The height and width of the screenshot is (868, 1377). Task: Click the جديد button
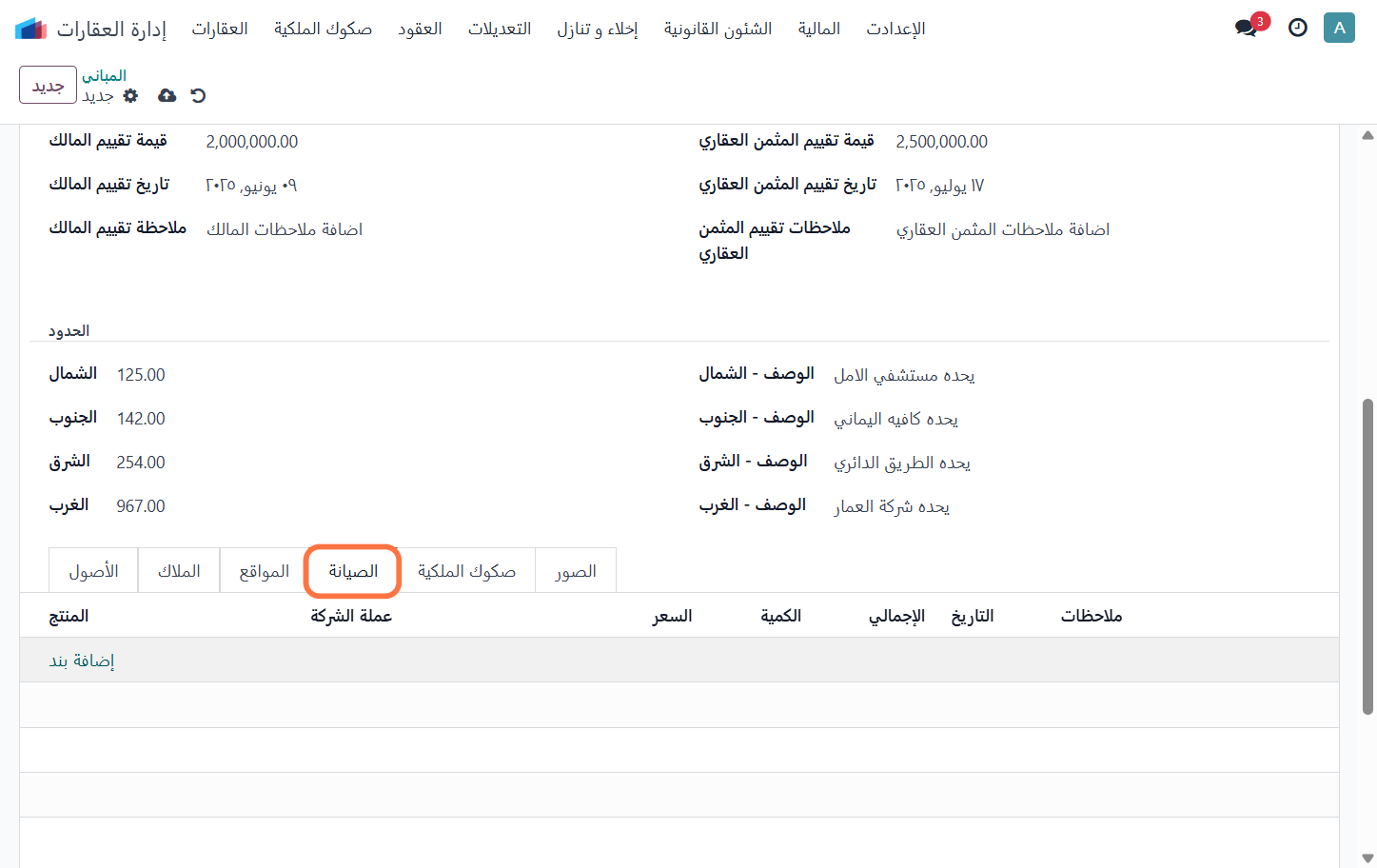pos(48,85)
